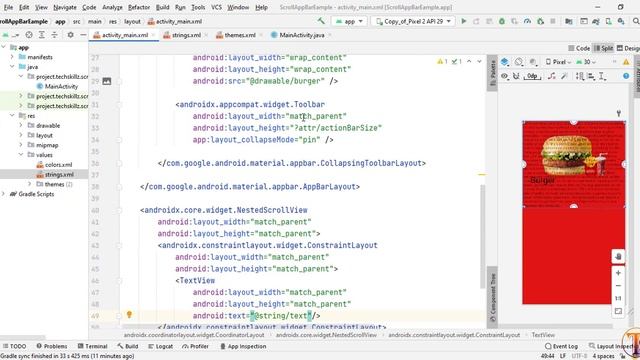Click the Clear constraints icon

(x=551, y=76)
